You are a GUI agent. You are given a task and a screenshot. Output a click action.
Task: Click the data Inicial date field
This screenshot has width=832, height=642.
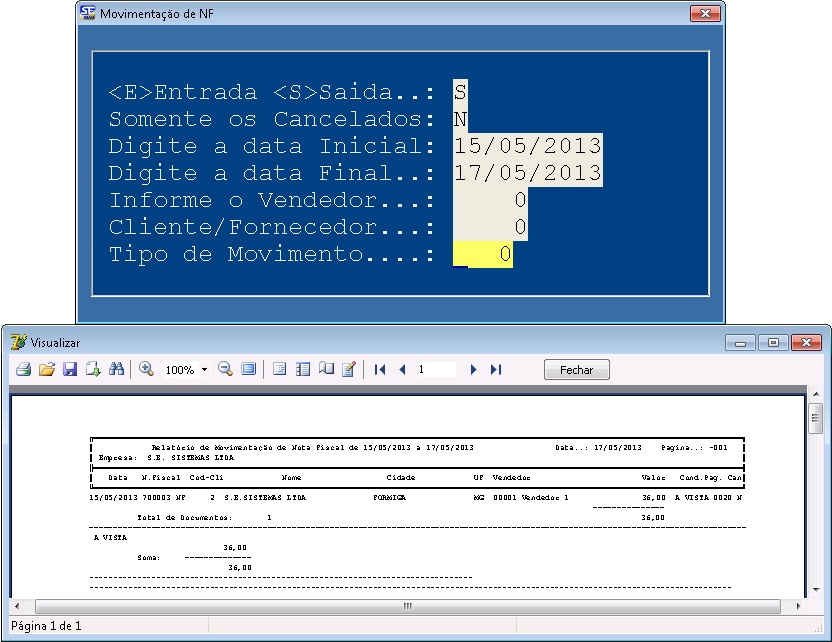click(527, 147)
